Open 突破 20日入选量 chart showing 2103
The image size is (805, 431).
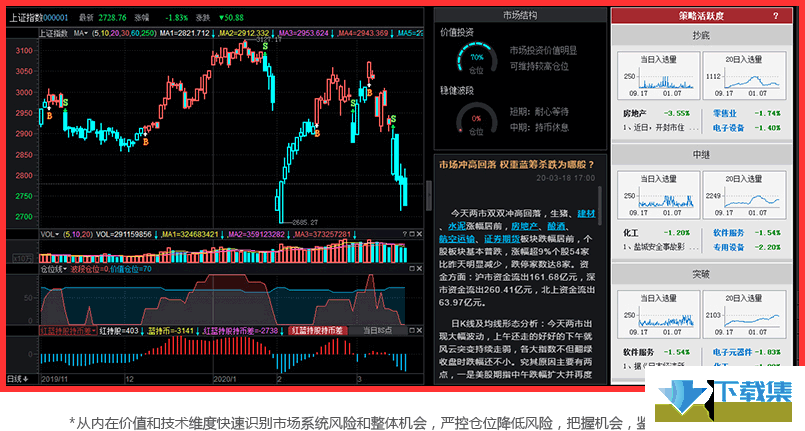click(x=744, y=315)
